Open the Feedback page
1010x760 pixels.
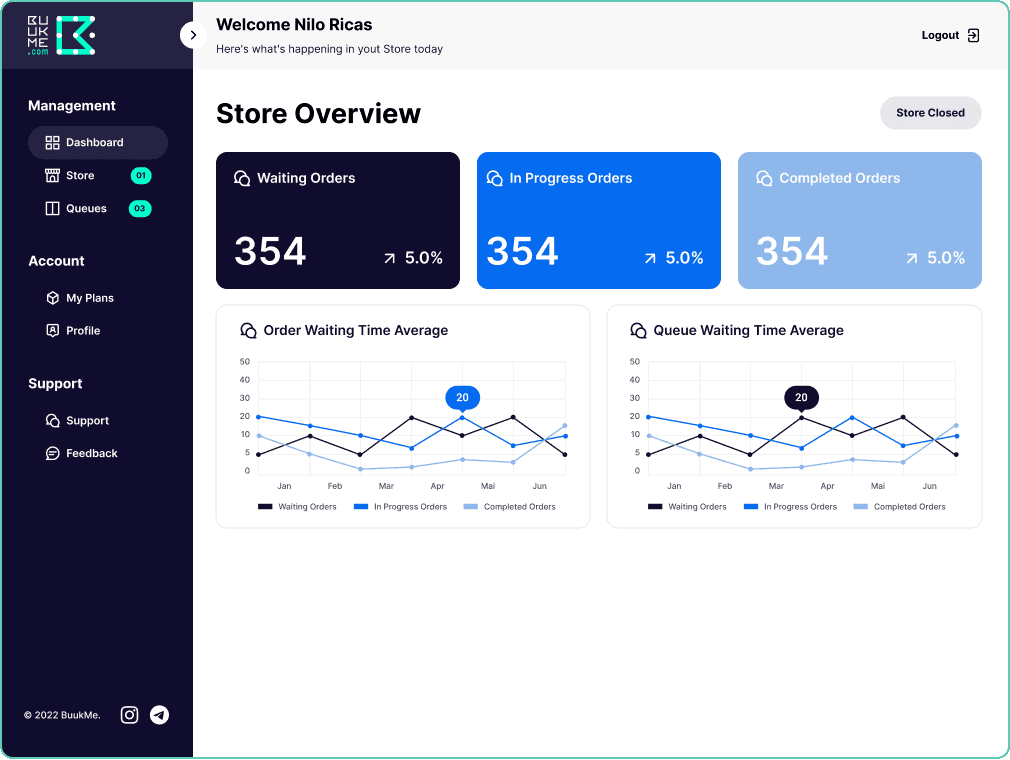(x=82, y=453)
